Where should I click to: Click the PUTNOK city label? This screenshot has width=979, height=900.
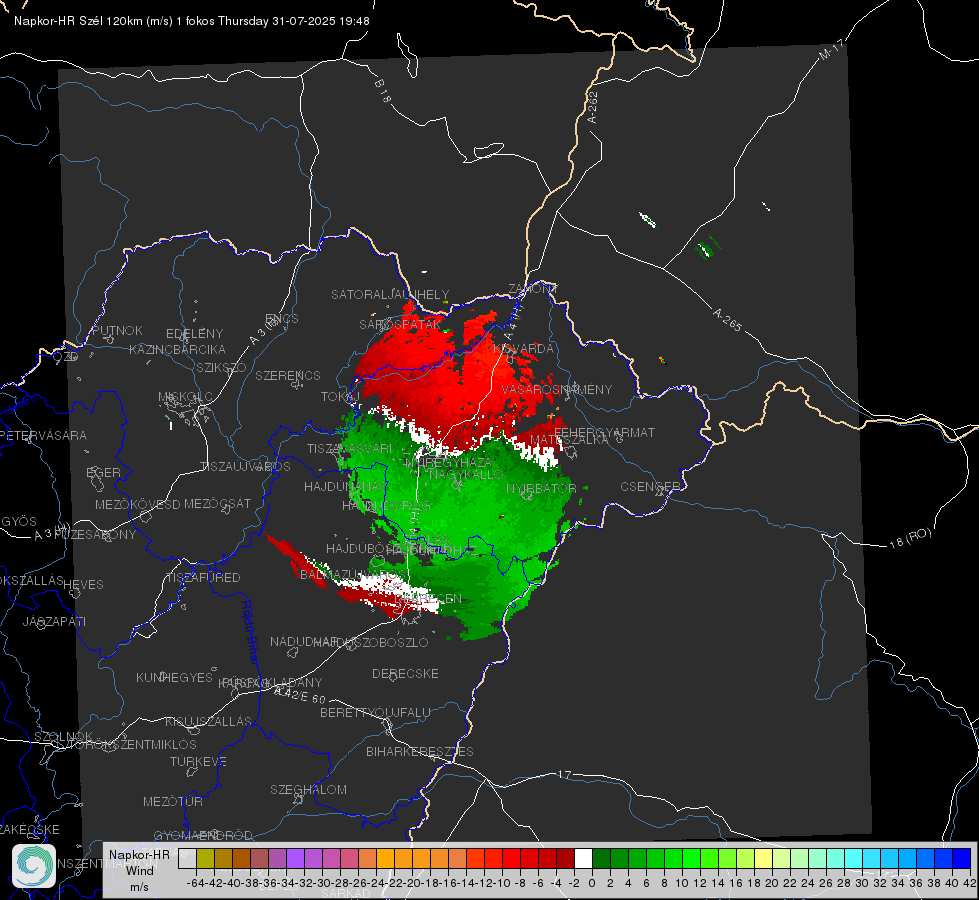(117, 330)
